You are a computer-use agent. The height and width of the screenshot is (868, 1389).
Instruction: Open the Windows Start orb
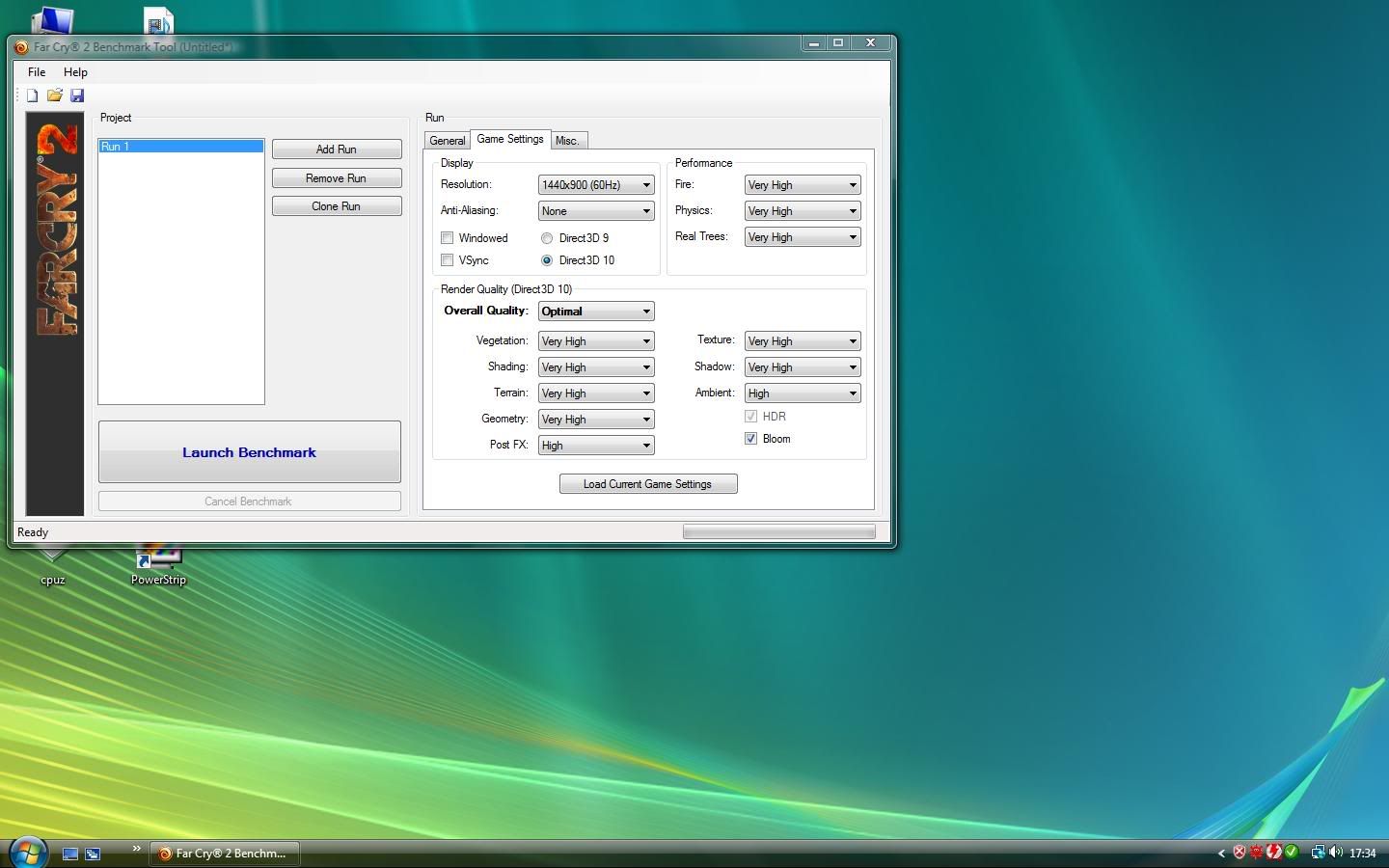tap(27, 853)
